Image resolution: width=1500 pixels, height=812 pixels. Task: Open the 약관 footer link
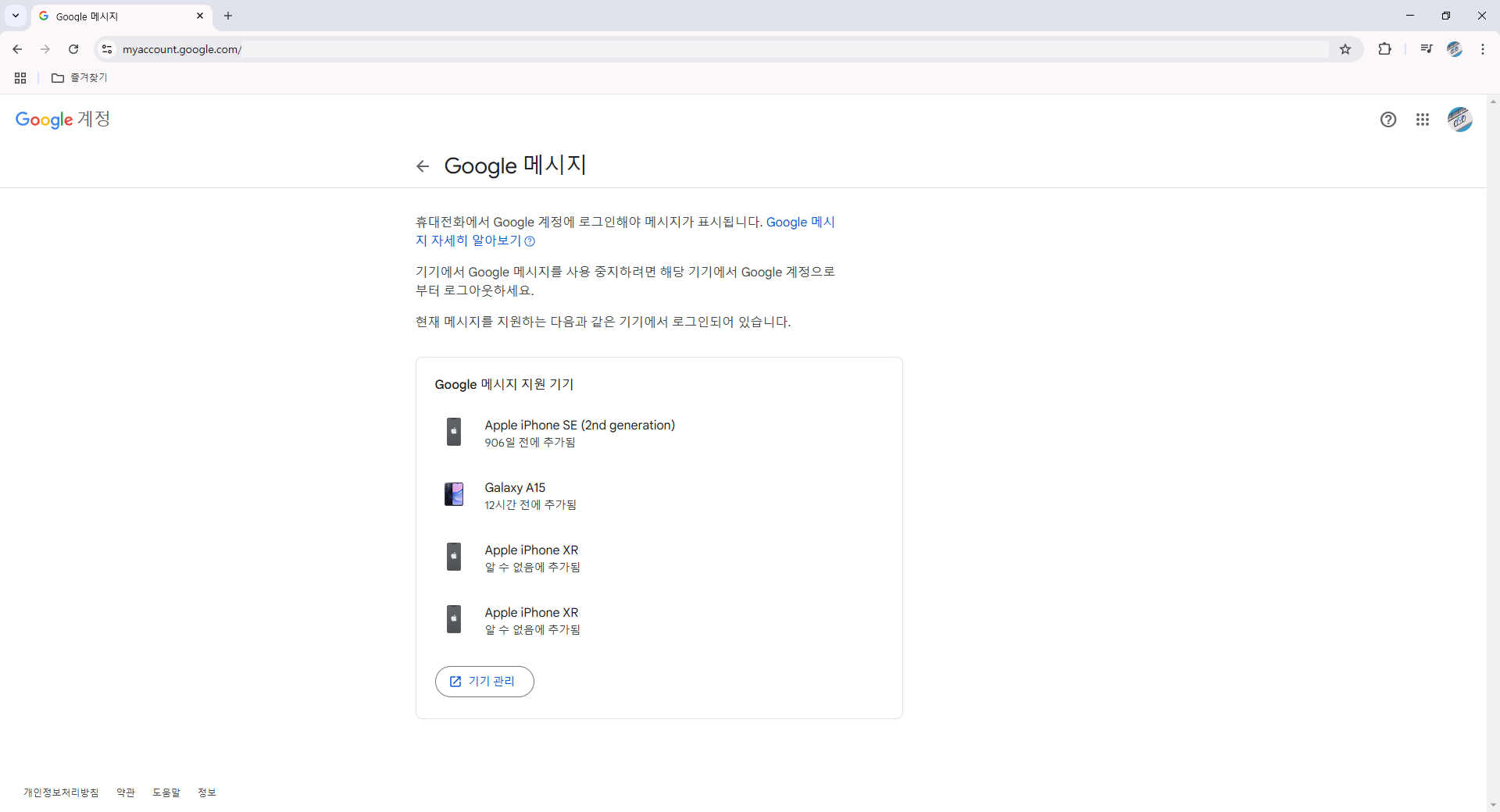tap(126, 792)
